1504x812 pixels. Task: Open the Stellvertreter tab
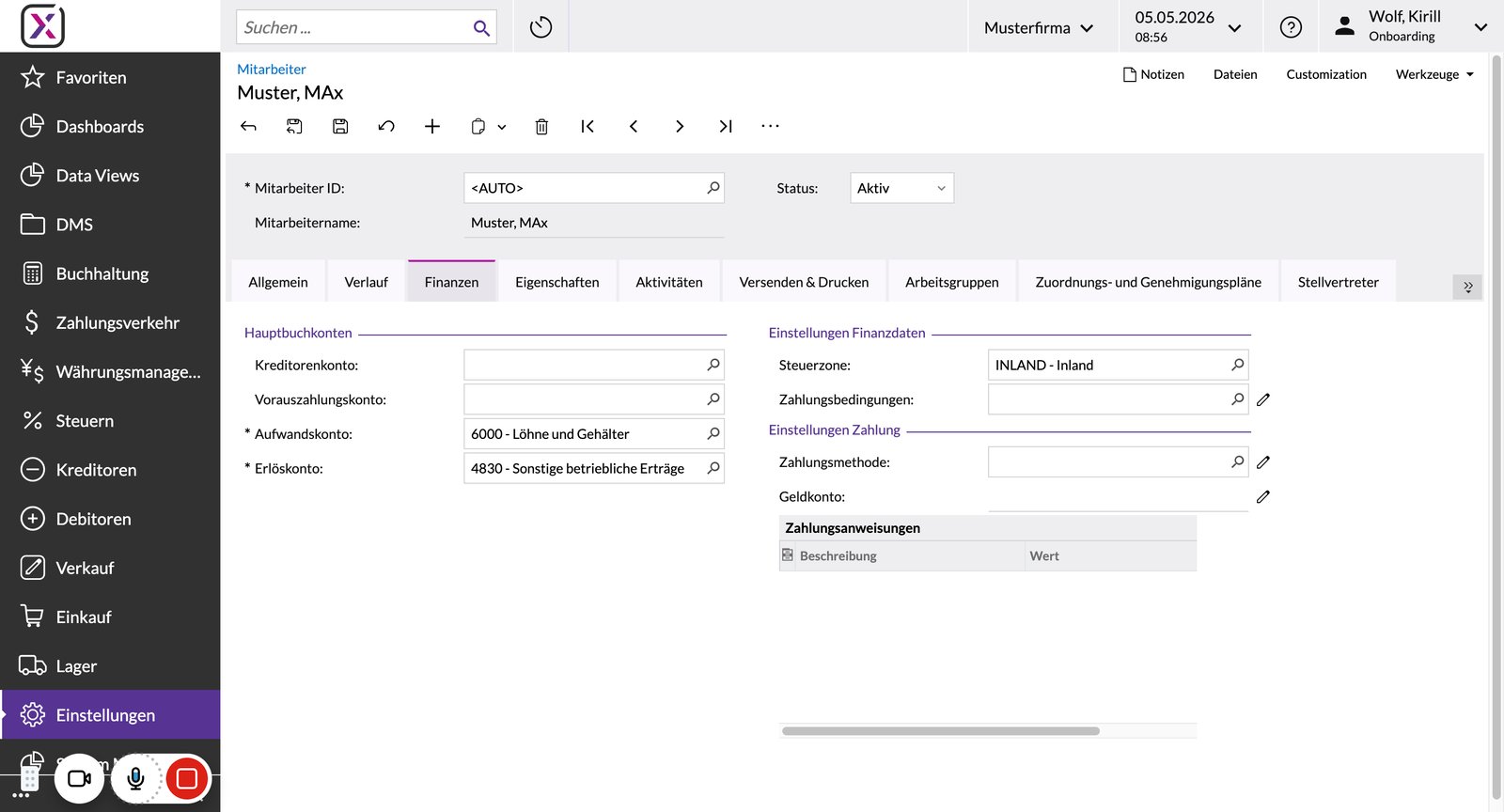[1339, 282]
